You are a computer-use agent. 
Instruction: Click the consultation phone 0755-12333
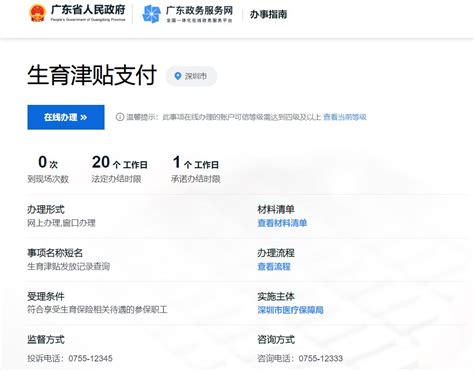[x=321, y=359]
